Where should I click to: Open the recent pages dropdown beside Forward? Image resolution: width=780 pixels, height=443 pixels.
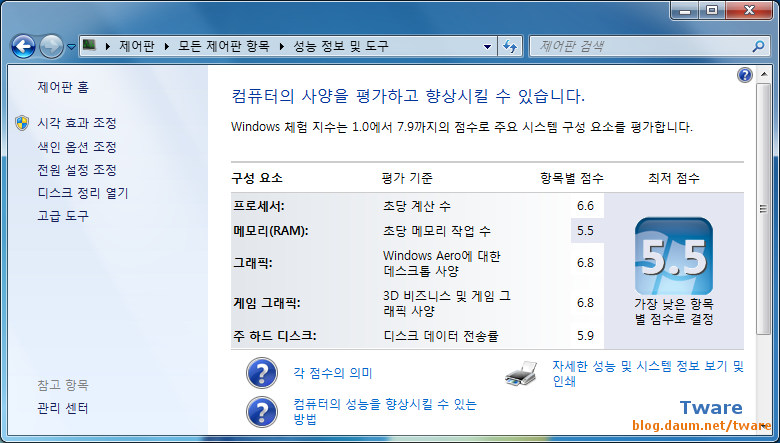[x=71, y=47]
